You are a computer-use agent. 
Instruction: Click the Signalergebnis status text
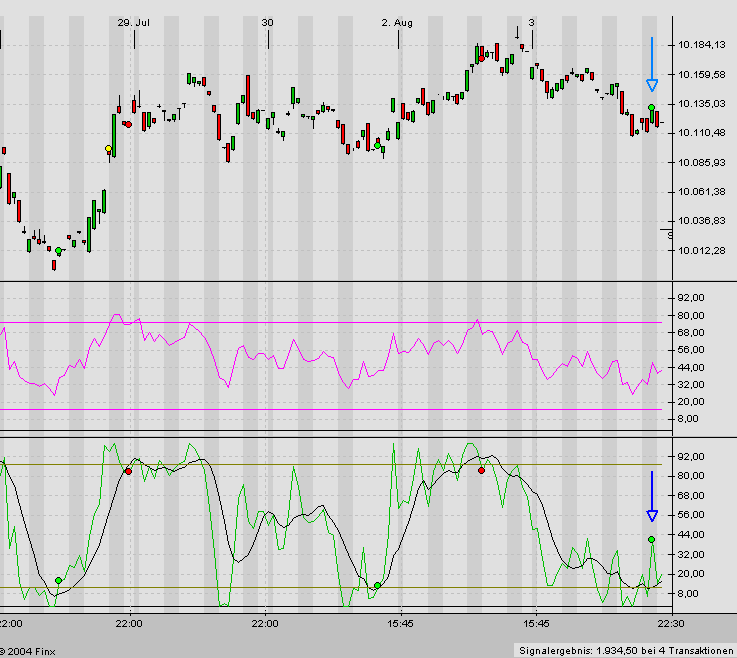627,650
